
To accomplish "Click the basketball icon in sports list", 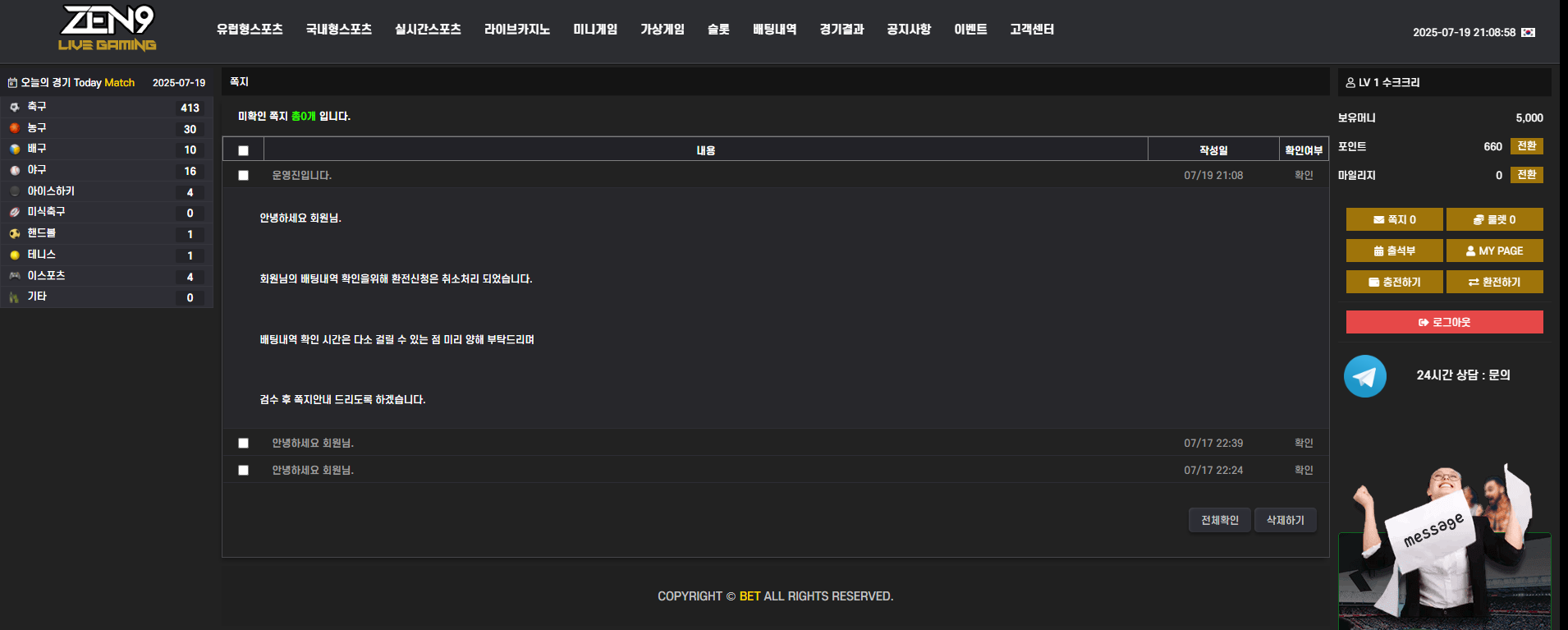I will point(14,128).
